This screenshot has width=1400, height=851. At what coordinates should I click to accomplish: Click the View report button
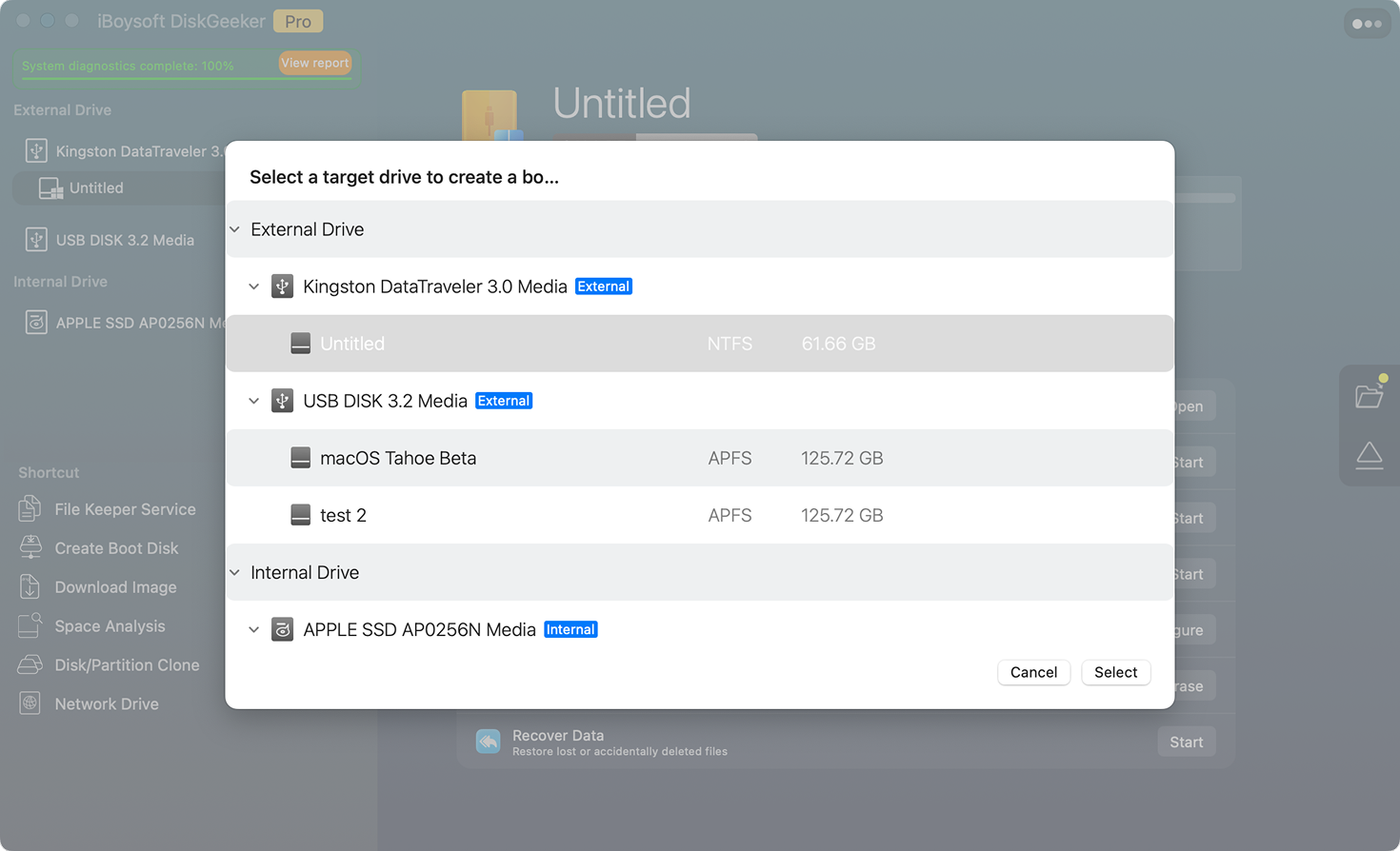pyautogui.click(x=314, y=63)
